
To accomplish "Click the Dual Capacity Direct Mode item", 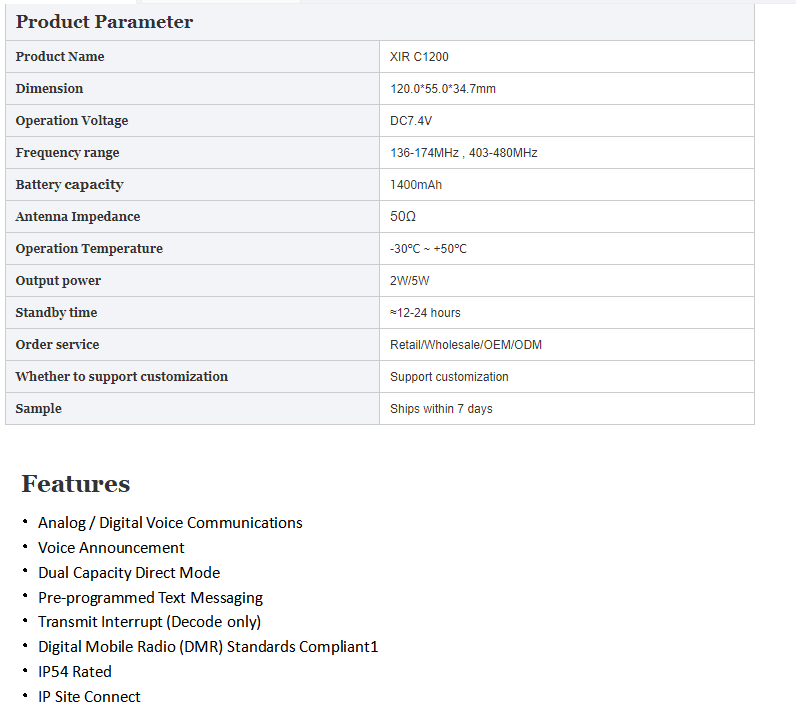I will pos(129,573).
